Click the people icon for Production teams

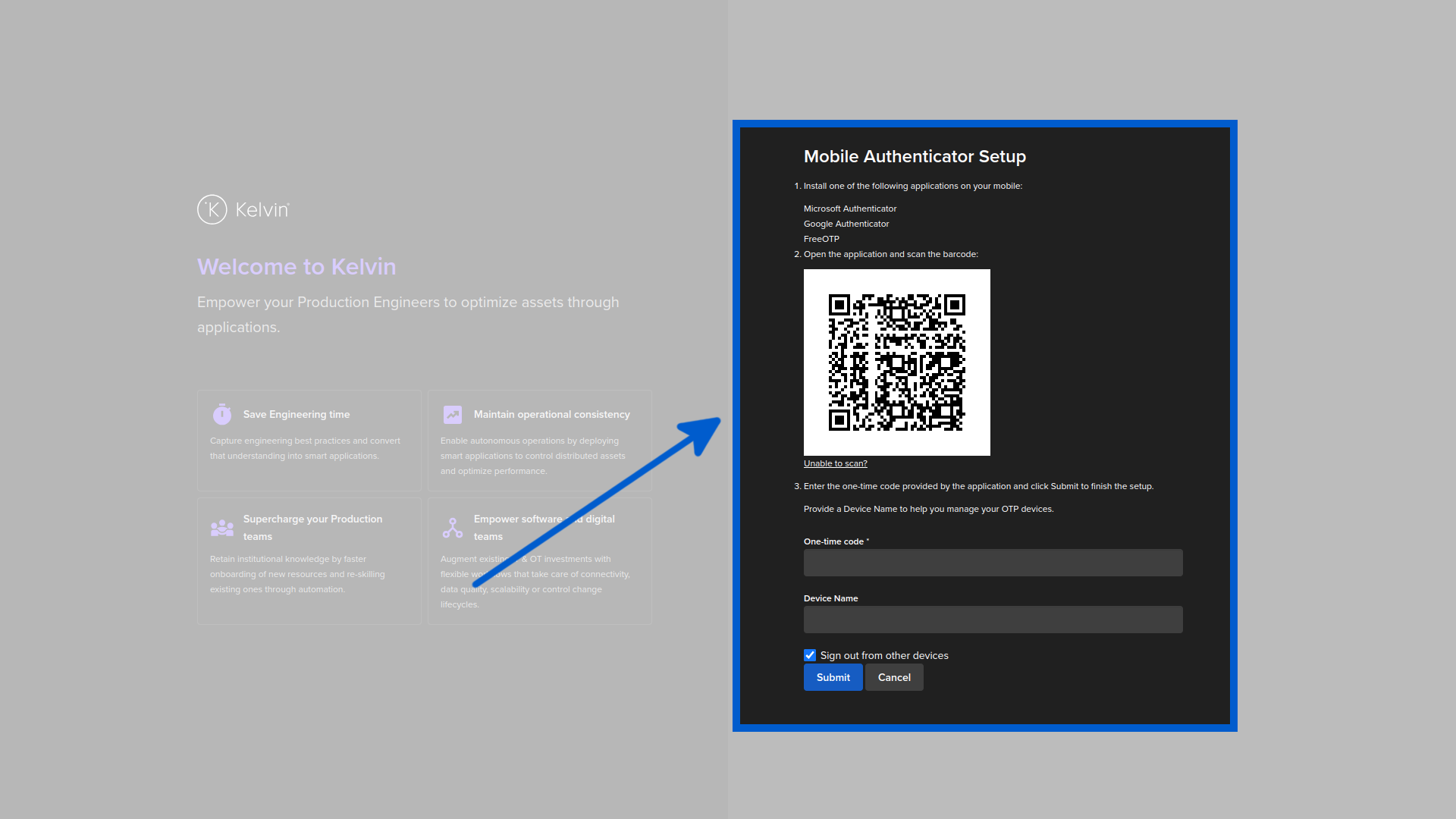pos(222,528)
